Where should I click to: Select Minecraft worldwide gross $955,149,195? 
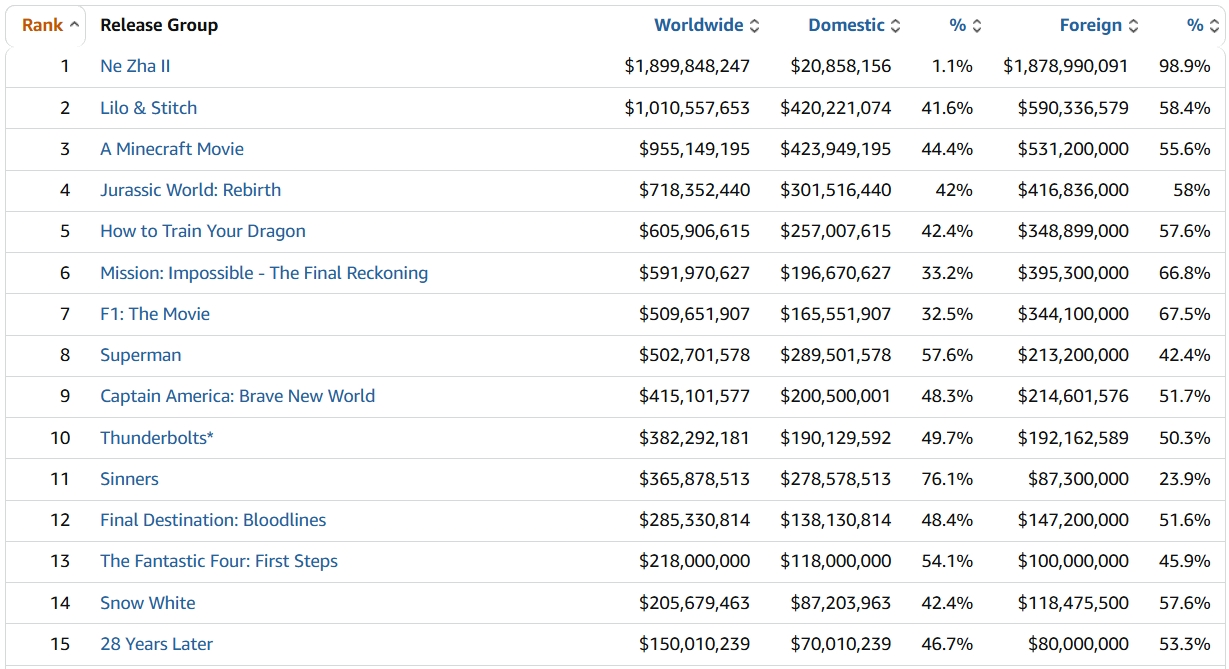[x=695, y=149]
